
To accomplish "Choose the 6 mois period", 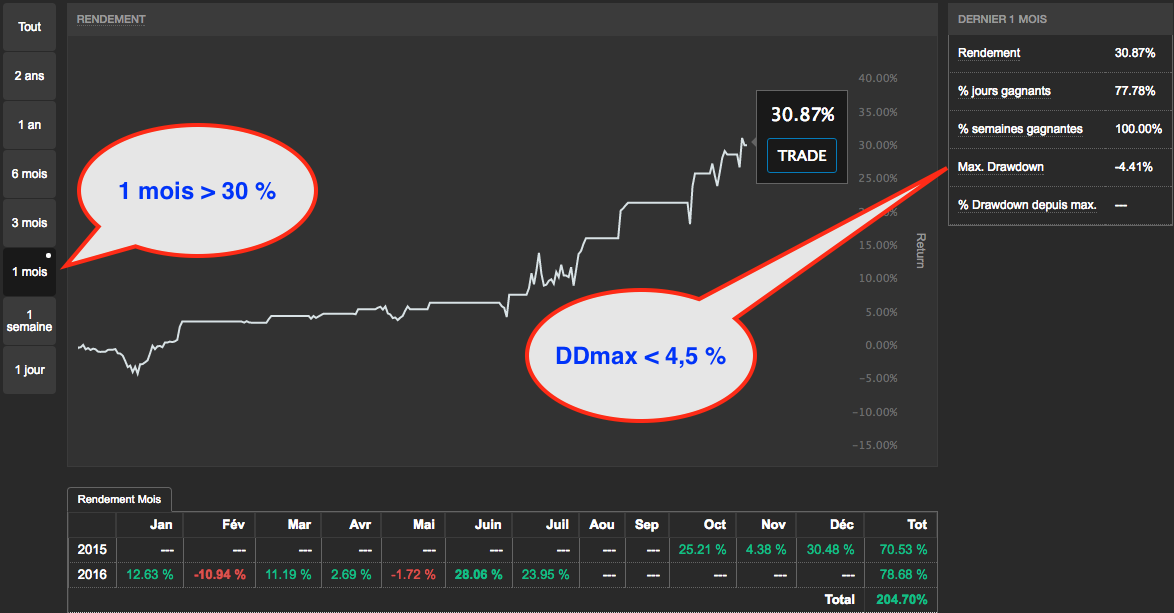I will [29, 174].
